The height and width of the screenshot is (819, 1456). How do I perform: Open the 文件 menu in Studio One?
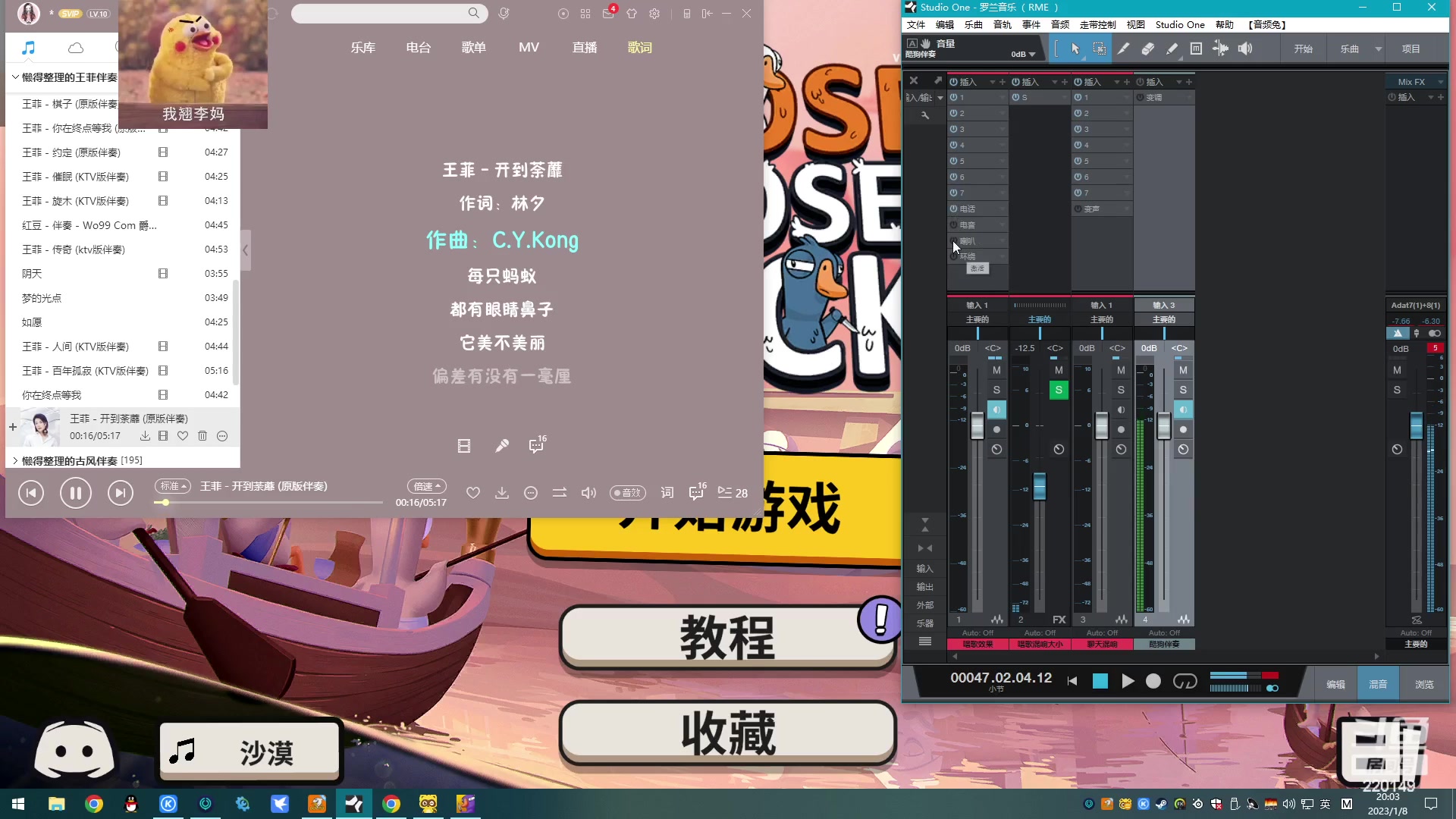coord(916,25)
